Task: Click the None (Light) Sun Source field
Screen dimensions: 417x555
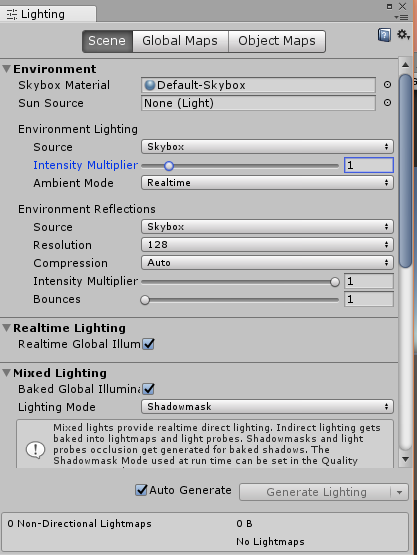Action: coord(258,103)
